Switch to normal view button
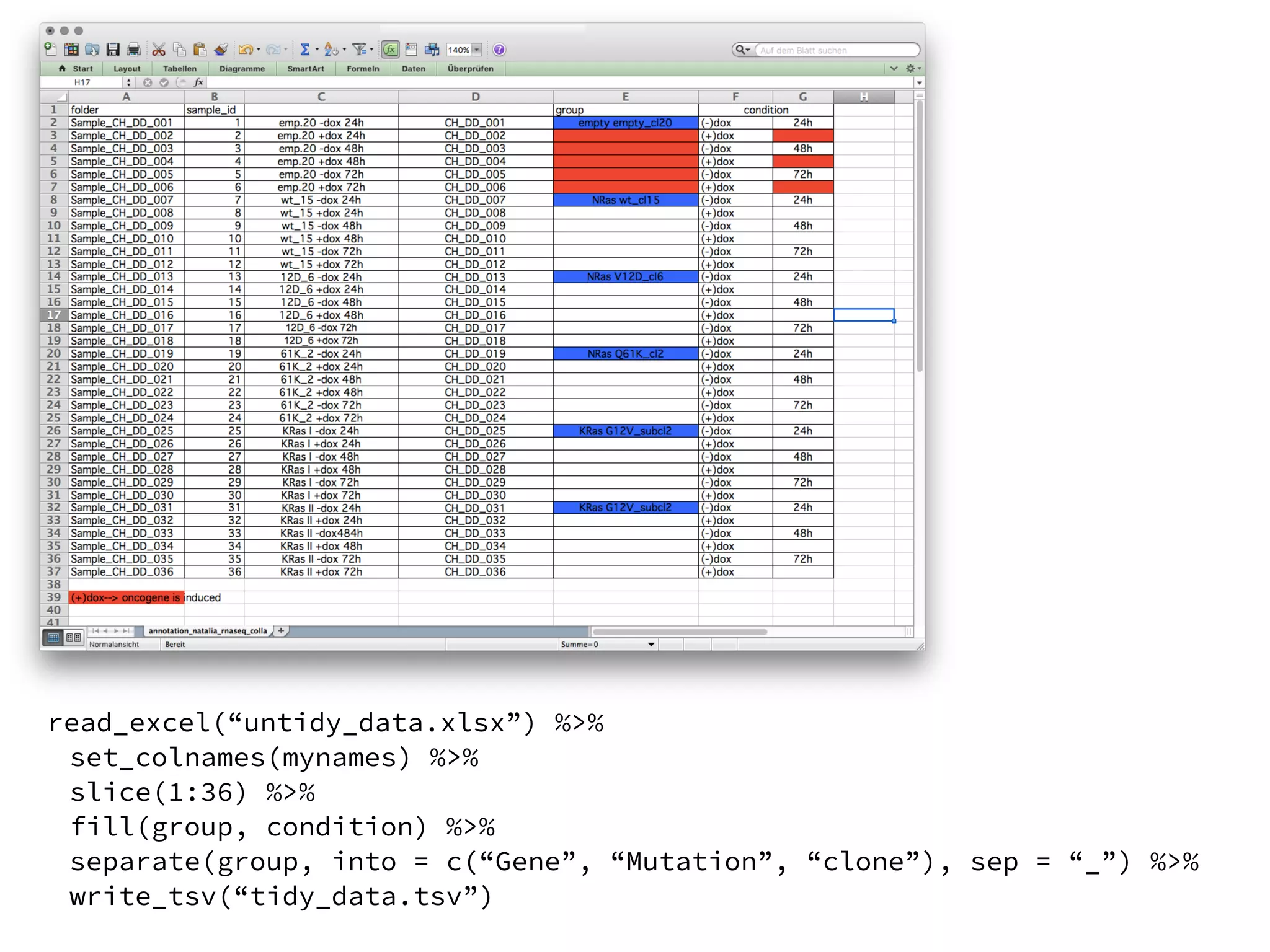Image resolution: width=1270 pixels, height=952 pixels. point(54,638)
